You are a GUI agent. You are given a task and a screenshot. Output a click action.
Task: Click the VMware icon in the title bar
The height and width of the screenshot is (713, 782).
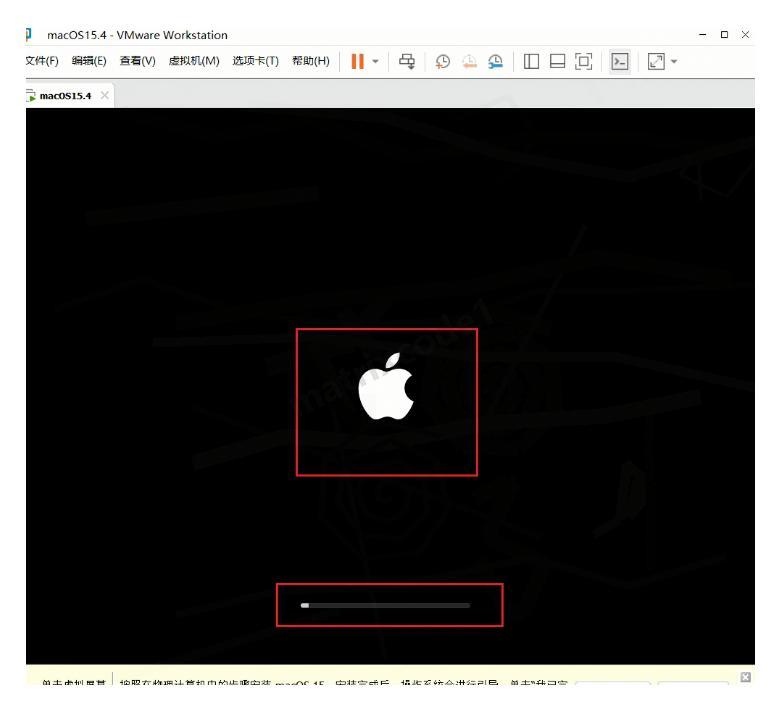28,34
